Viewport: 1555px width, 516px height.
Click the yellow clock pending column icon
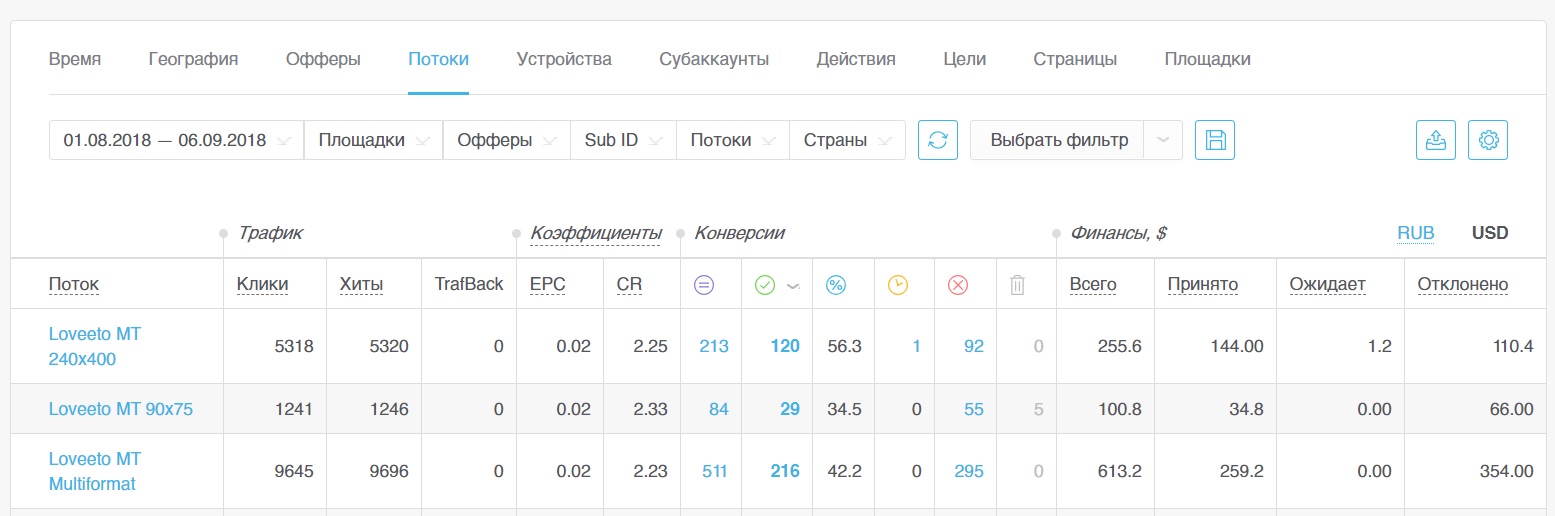coord(897,285)
